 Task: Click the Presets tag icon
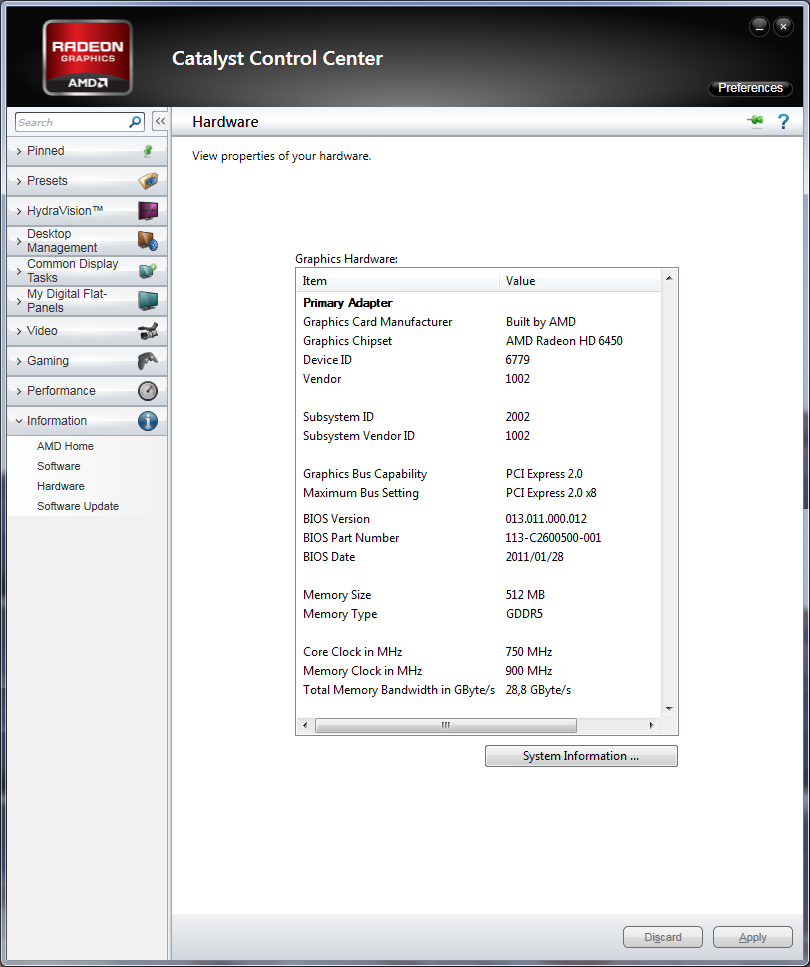point(148,181)
